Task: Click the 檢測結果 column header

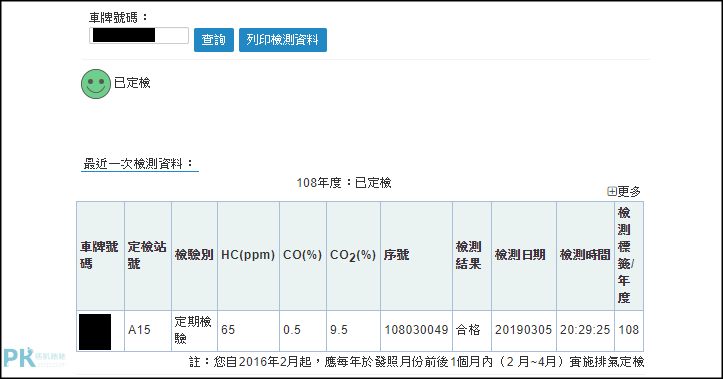Action: point(472,256)
